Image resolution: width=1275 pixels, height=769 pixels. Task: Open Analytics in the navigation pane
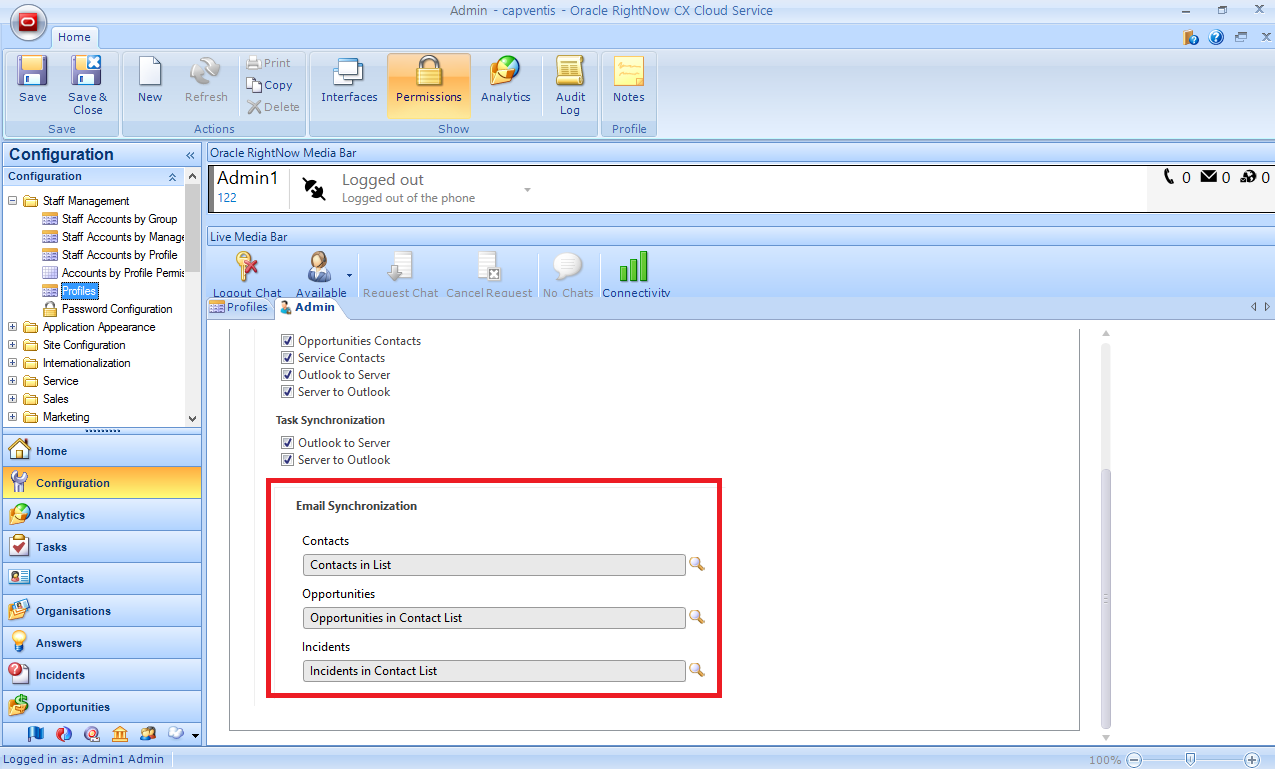pos(60,515)
